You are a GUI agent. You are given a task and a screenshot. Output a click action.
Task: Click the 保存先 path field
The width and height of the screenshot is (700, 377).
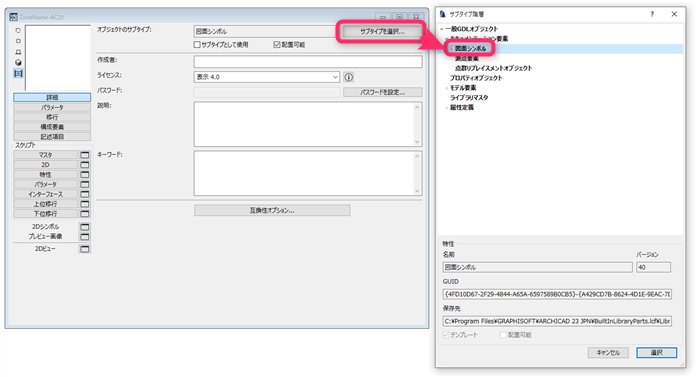click(557, 321)
